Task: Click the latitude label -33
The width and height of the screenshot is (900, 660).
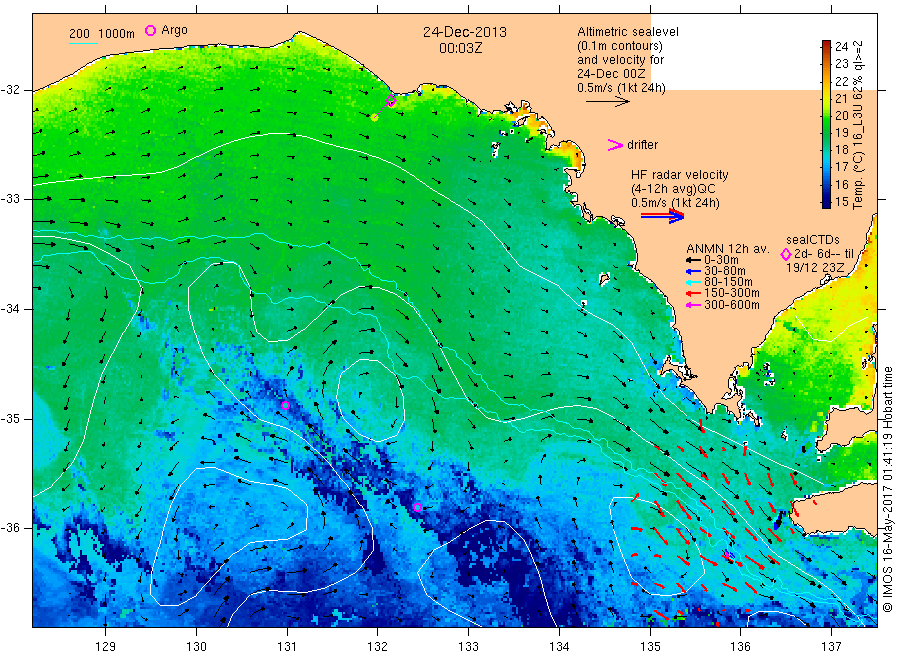Action: [x=10, y=199]
